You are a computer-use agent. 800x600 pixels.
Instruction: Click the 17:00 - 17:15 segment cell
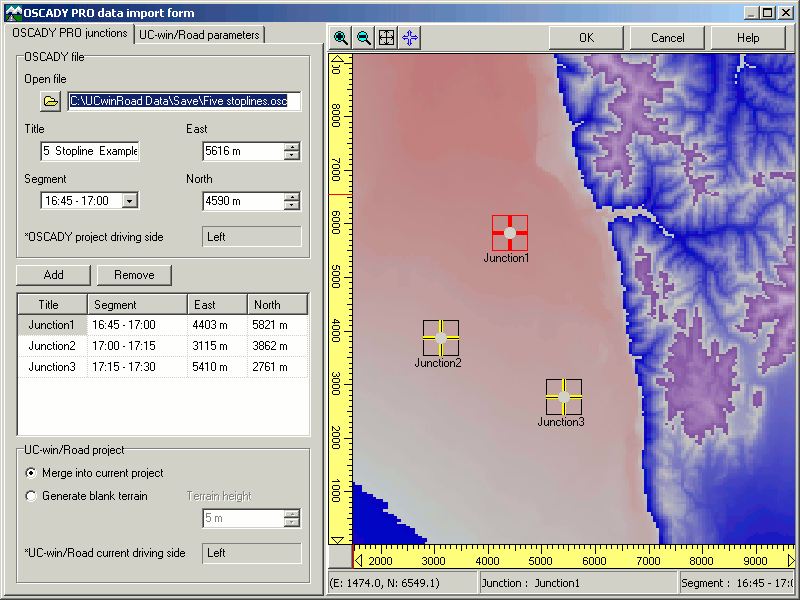click(x=137, y=346)
